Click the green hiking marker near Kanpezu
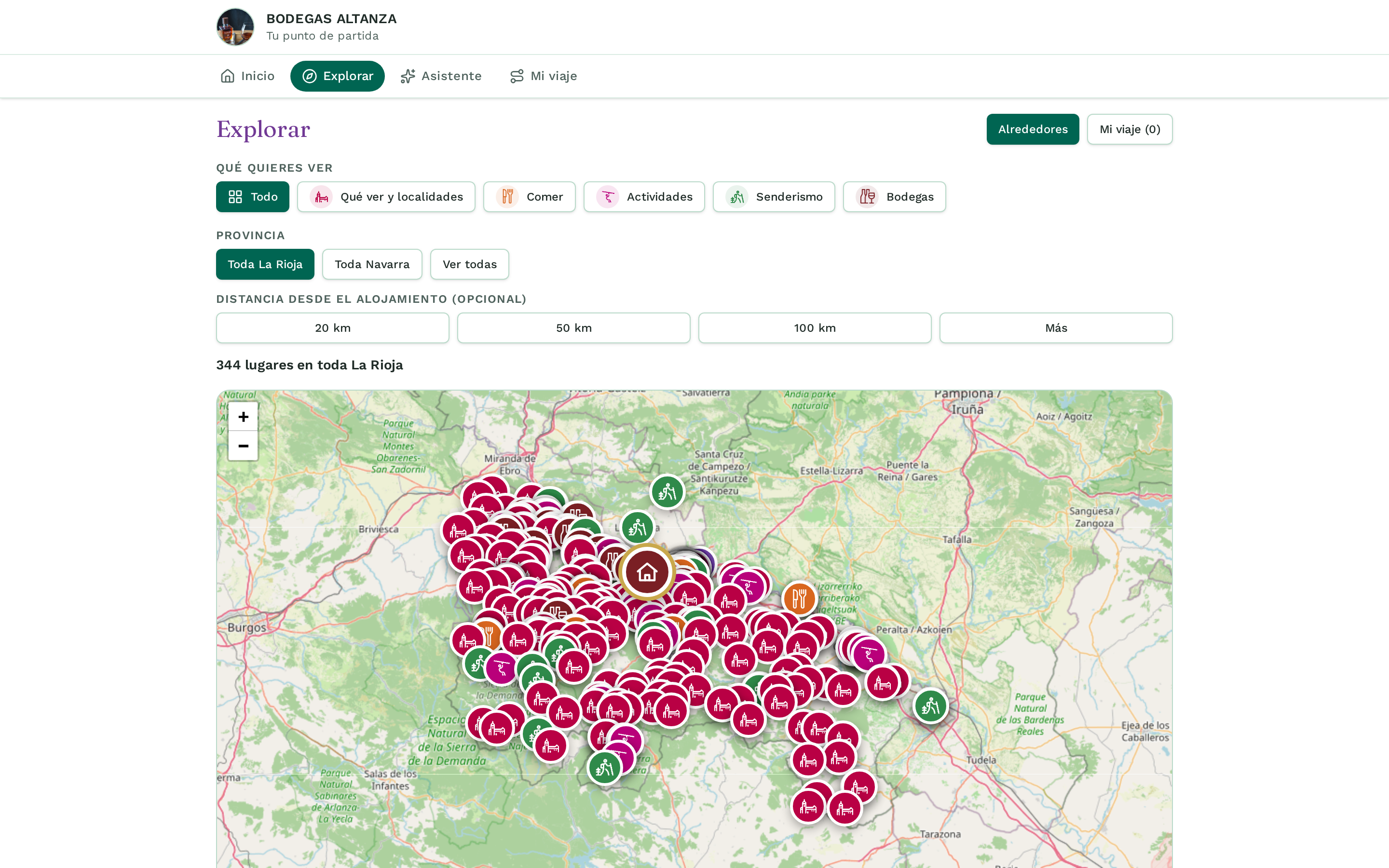The image size is (1389, 868). point(667,492)
